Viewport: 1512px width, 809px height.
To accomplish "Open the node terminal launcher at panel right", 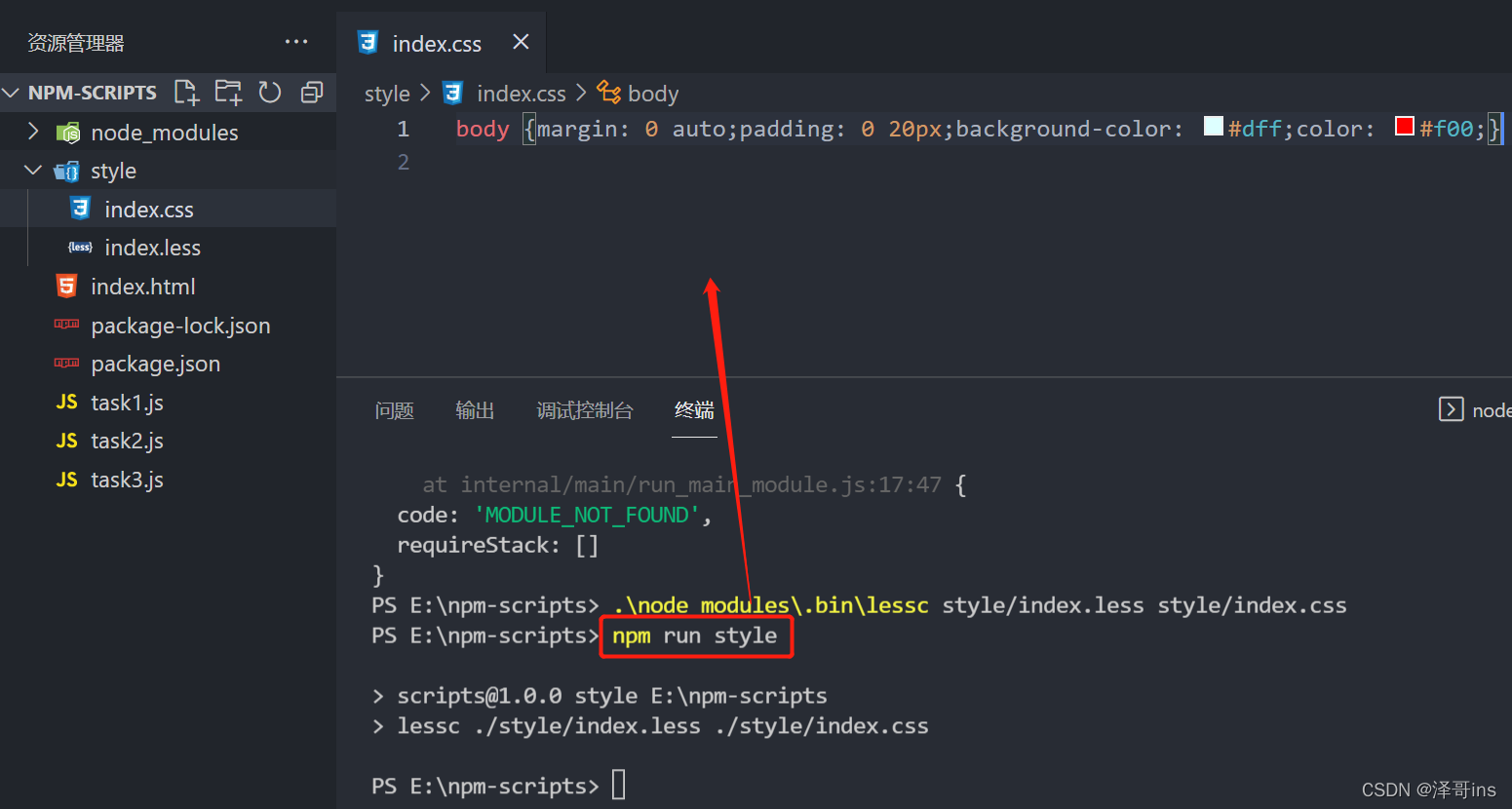I will (1452, 409).
